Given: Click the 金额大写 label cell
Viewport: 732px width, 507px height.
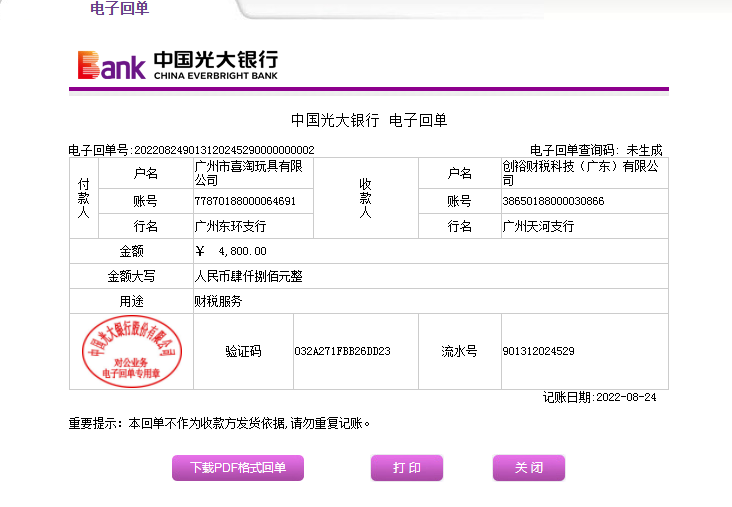Looking at the screenshot, I should [x=131, y=276].
